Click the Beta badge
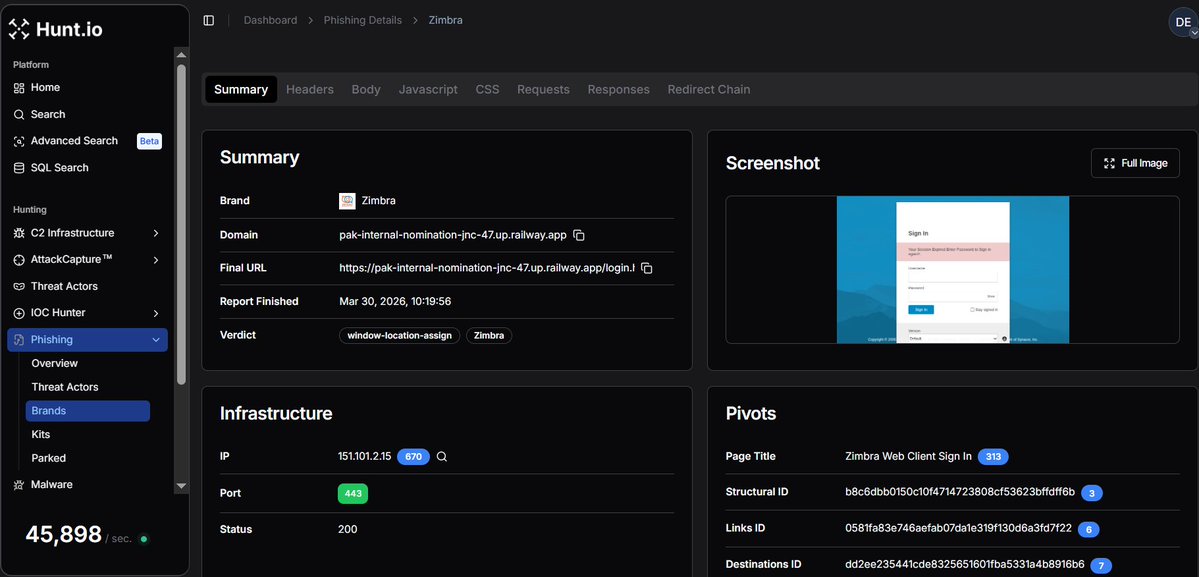Image resolution: width=1199 pixels, height=577 pixels. (x=149, y=141)
